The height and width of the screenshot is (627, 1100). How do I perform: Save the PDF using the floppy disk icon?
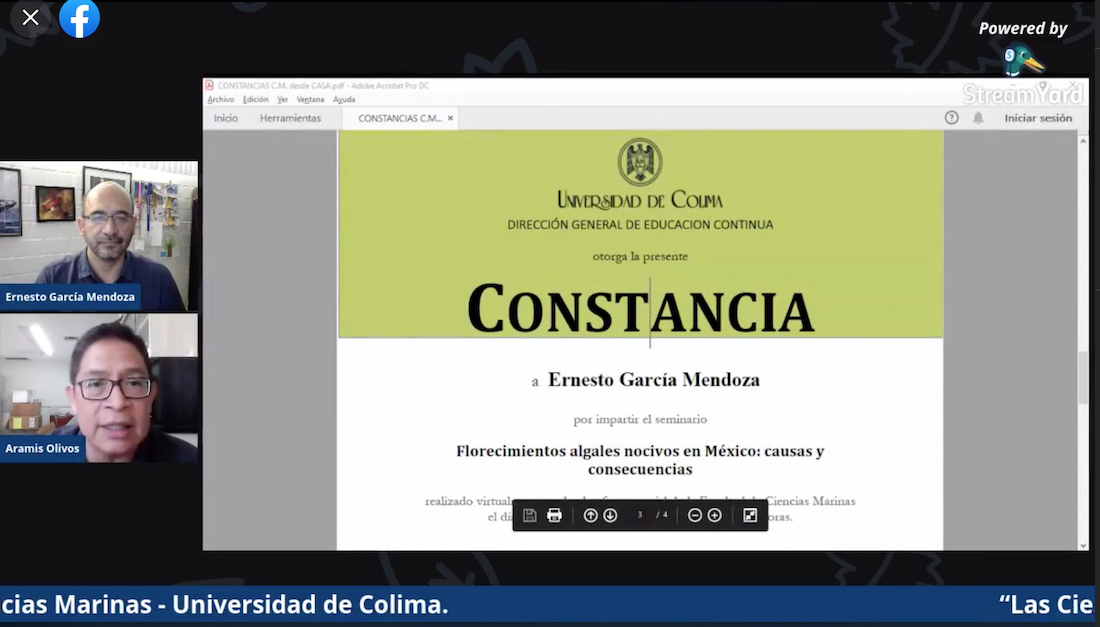click(x=530, y=515)
